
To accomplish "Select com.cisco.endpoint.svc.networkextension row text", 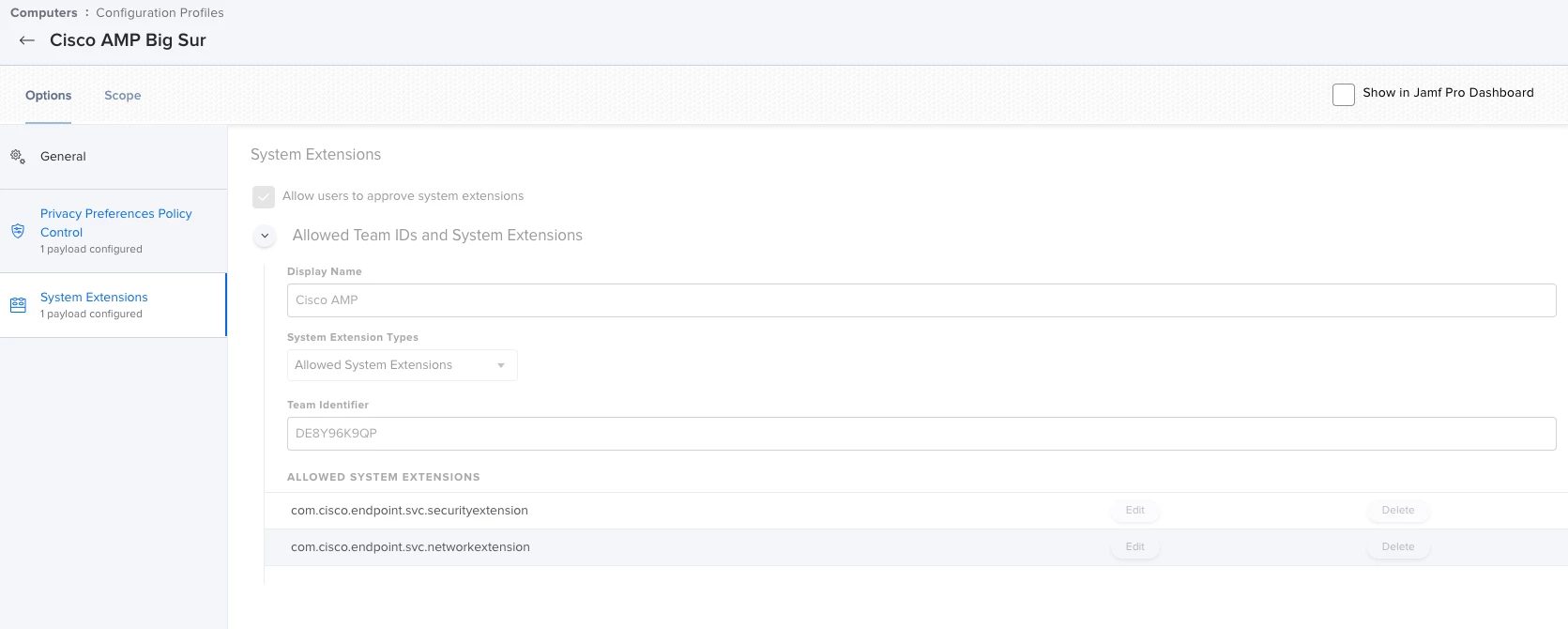I will pos(410,547).
